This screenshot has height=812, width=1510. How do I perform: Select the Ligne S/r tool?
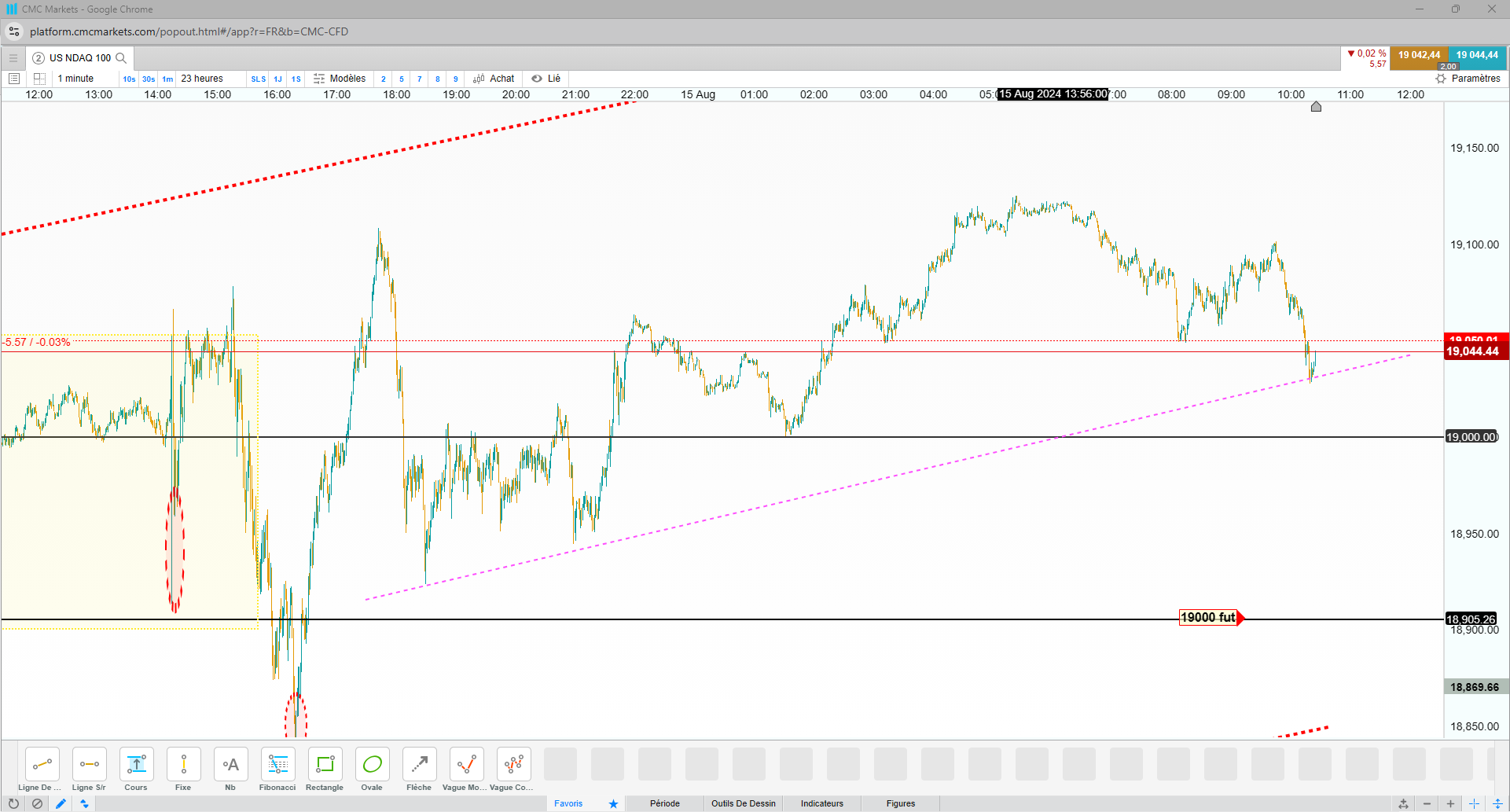point(89,770)
